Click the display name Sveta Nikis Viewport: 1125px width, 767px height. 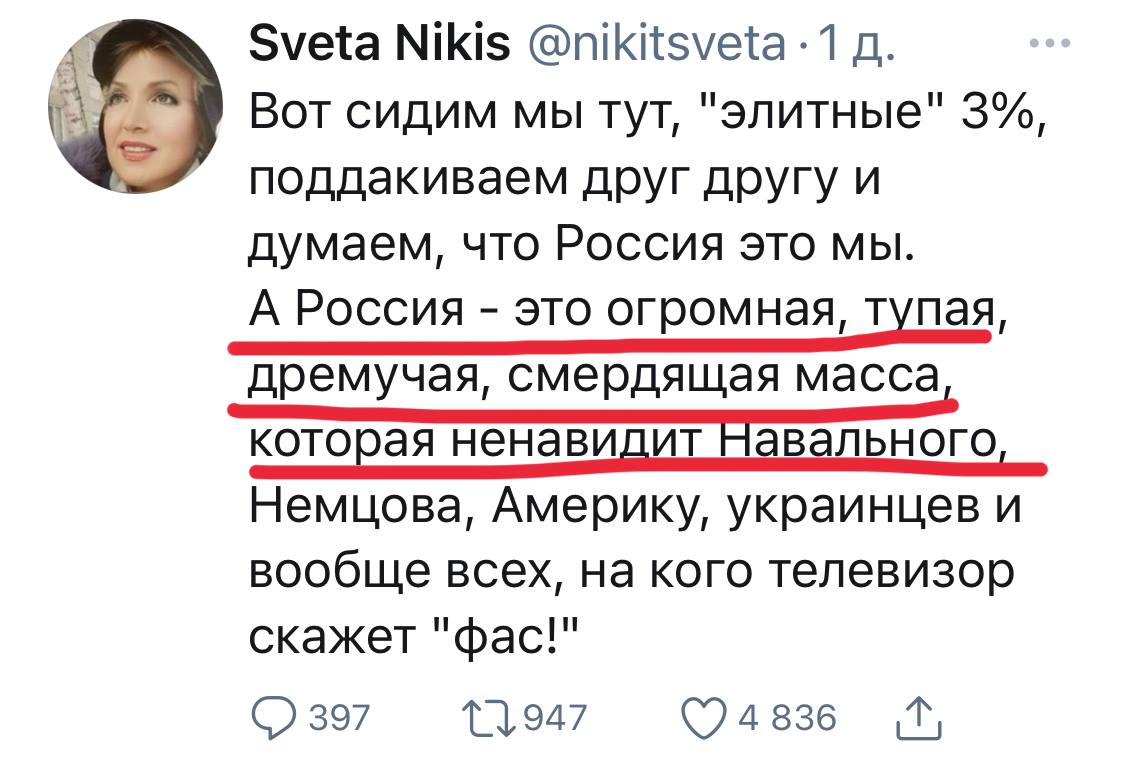coord(378,46)
